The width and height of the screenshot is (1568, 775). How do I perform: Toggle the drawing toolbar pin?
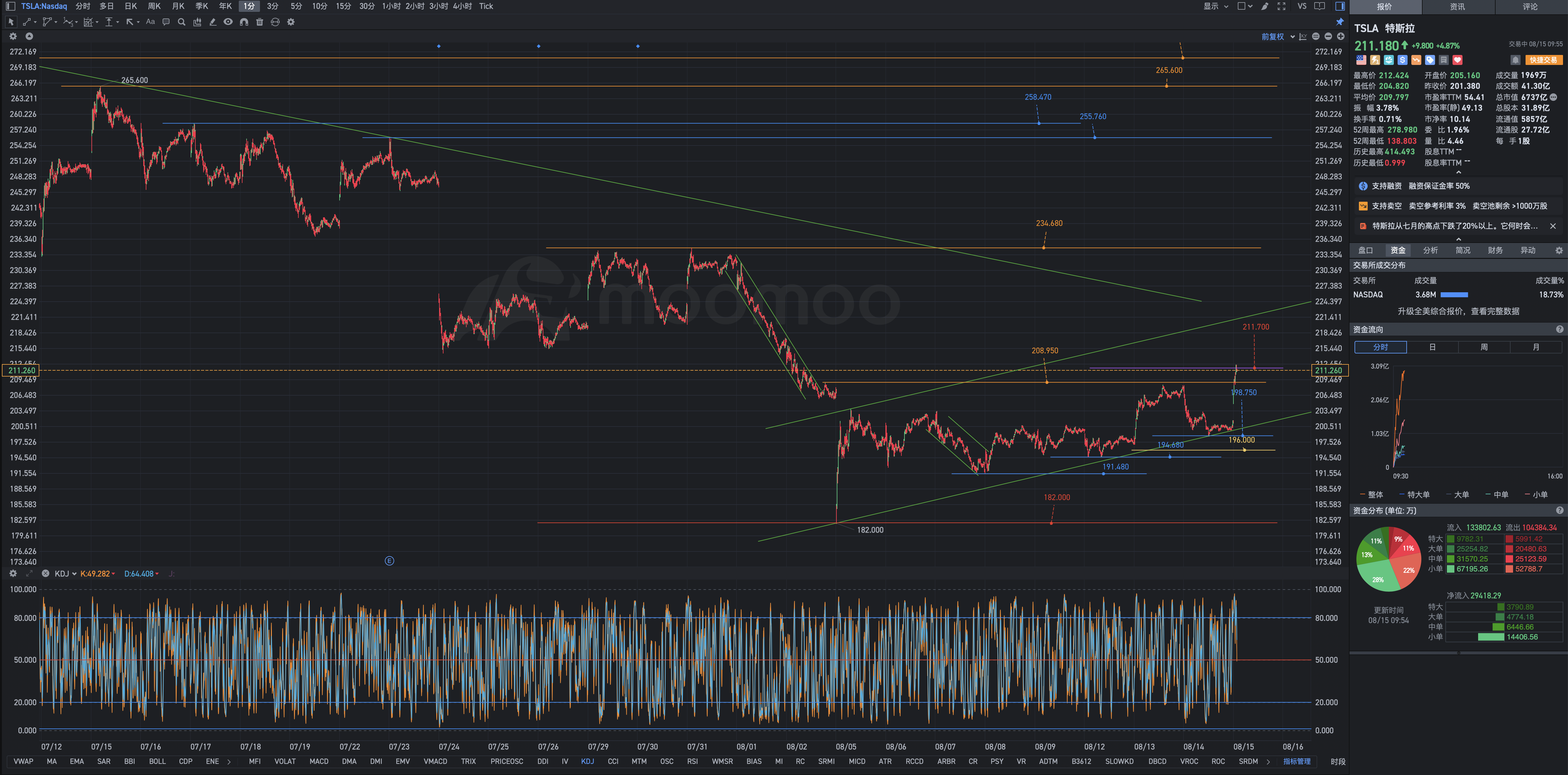(1340, 22)
